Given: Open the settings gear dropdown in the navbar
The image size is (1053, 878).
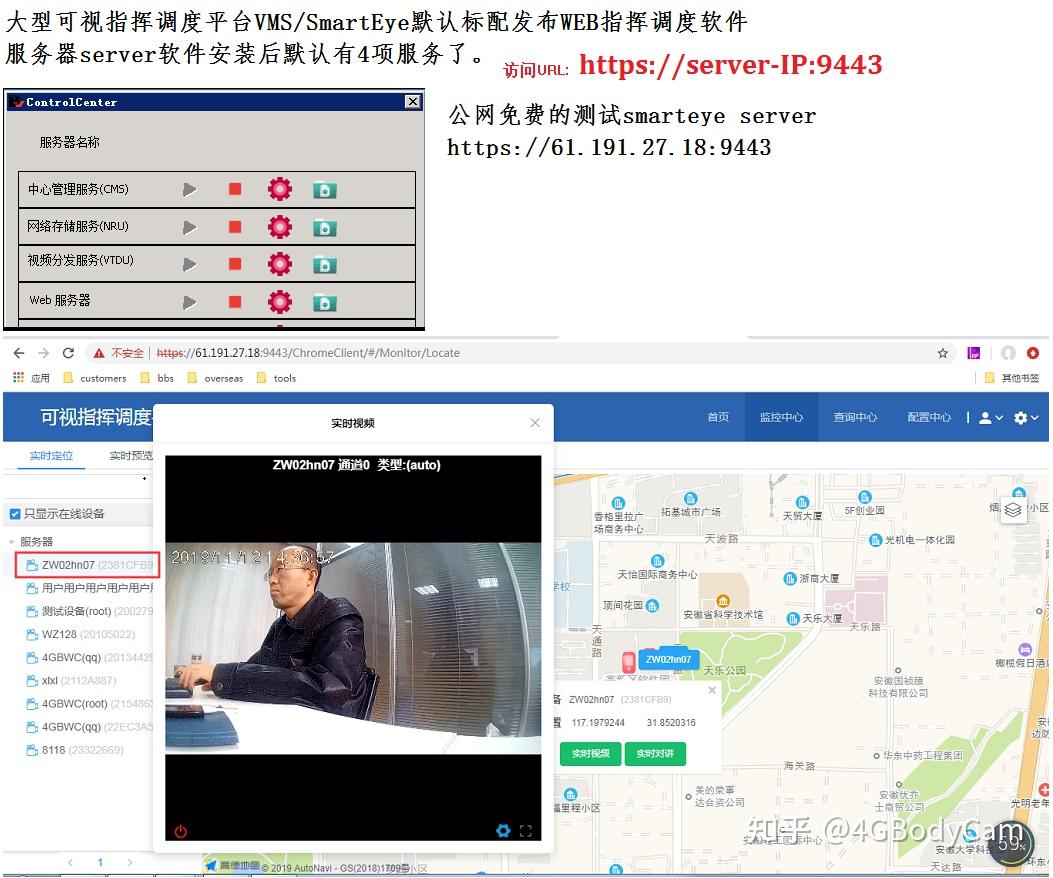Looking at the screenshot, I should pyautogui.click(x=1025, y=417).
